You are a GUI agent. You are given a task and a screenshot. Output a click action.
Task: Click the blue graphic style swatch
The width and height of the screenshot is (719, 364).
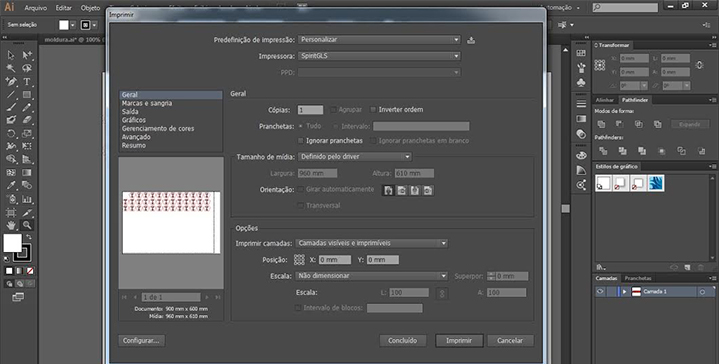click(656, 183)
